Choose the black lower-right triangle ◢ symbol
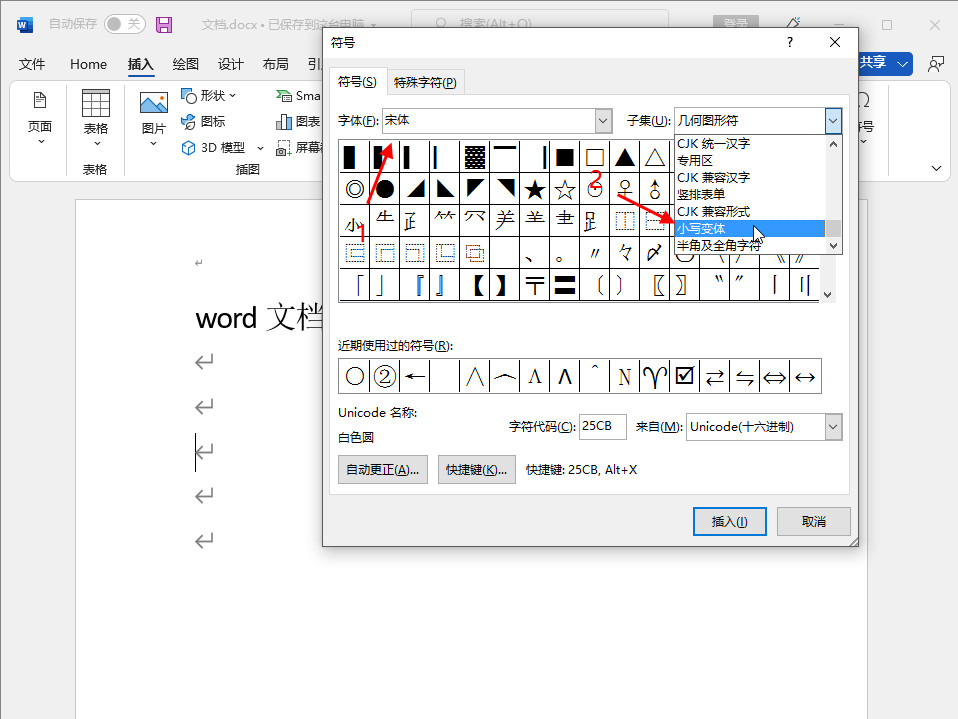 (x=415, y=189)
